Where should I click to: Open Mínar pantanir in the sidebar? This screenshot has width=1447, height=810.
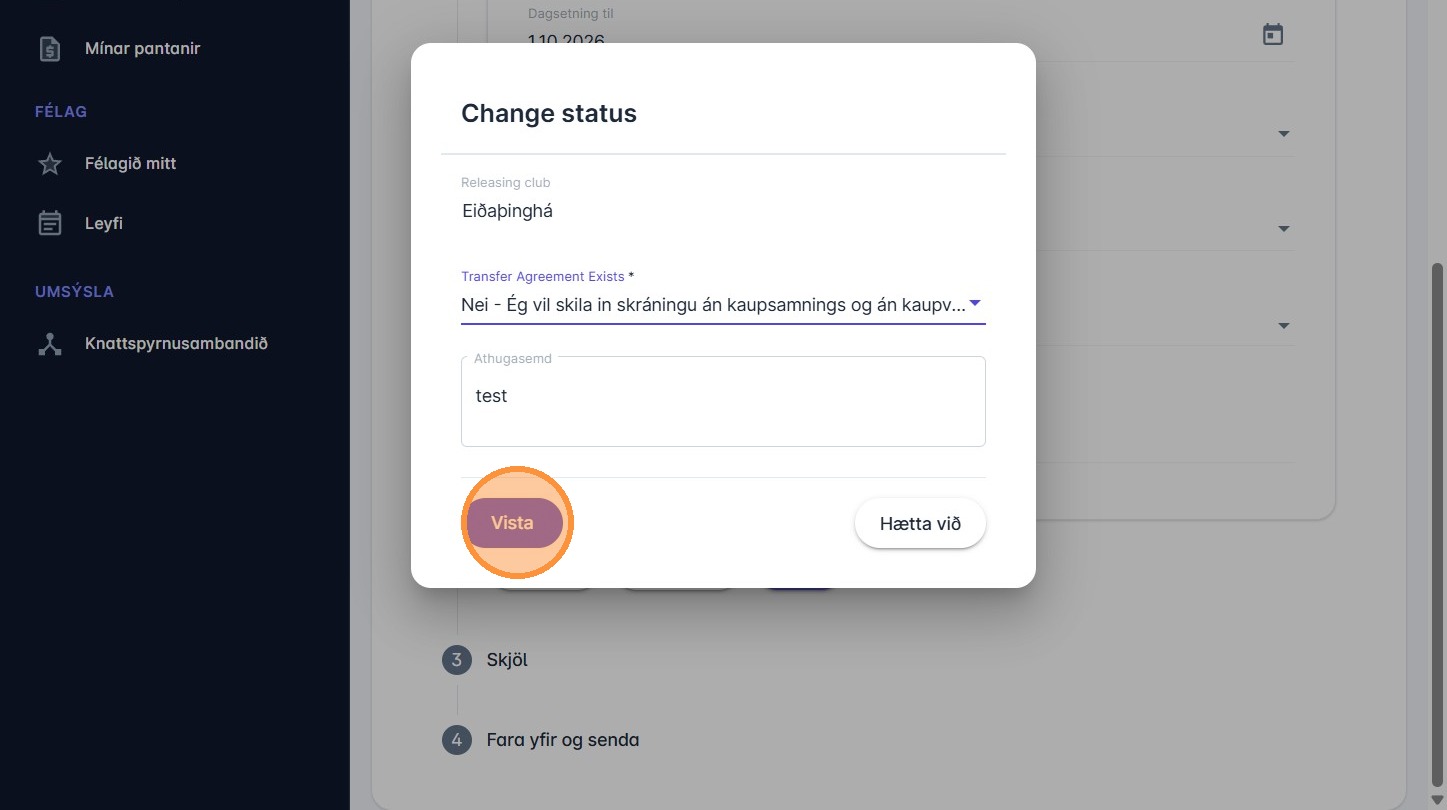pos(143,48)
